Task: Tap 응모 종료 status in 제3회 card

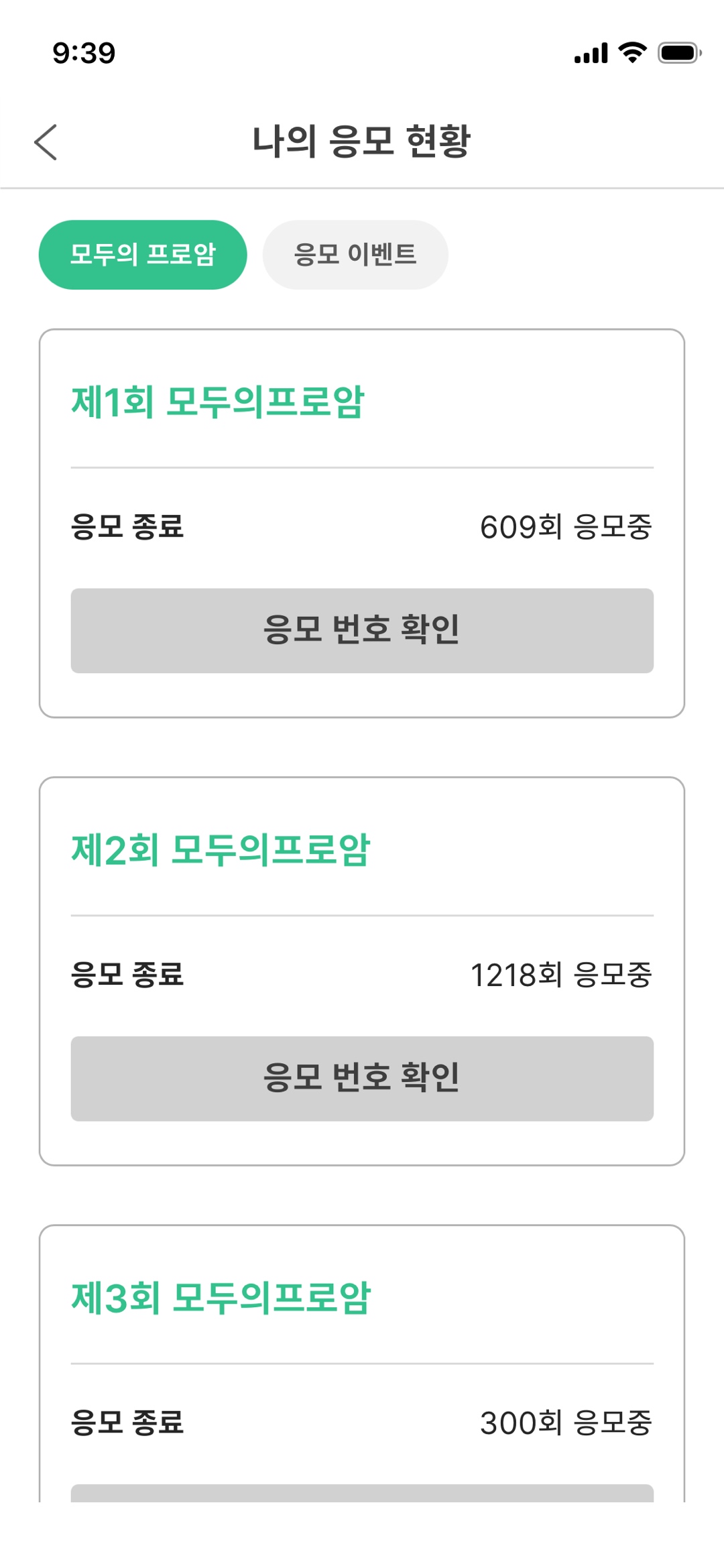Action: [x=127, y=1422]
